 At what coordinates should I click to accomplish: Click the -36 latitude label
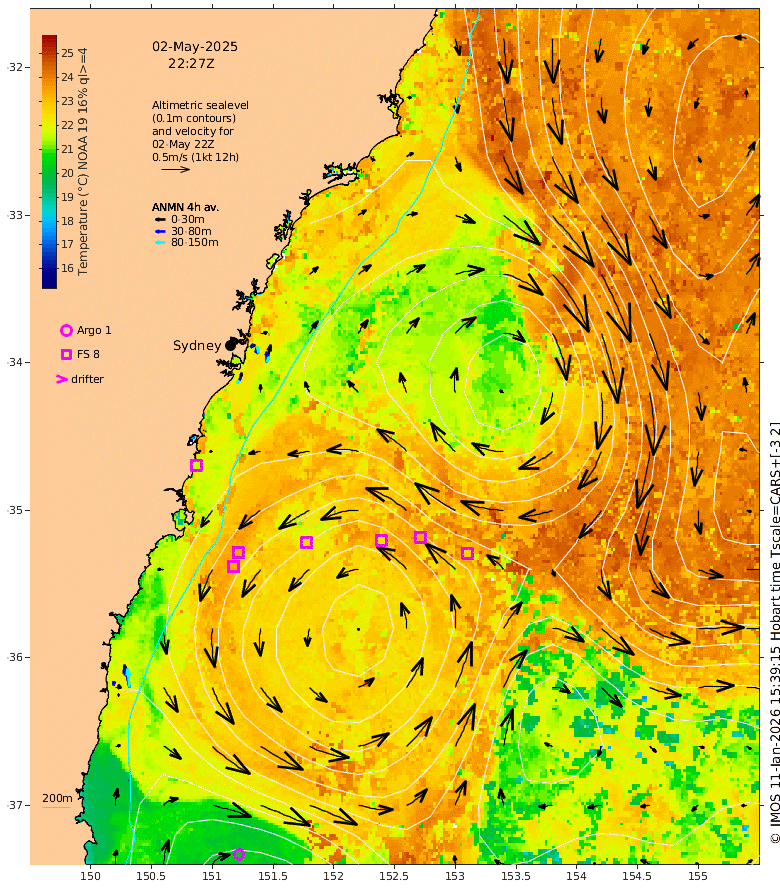click(15, 657)
